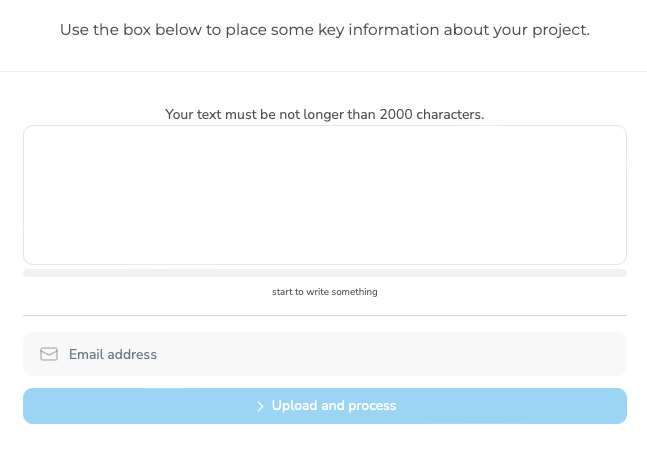Viewport: 647px width, 451px height.
Task: Select the 'Upload and process' label text
Action: coord(334,406)
